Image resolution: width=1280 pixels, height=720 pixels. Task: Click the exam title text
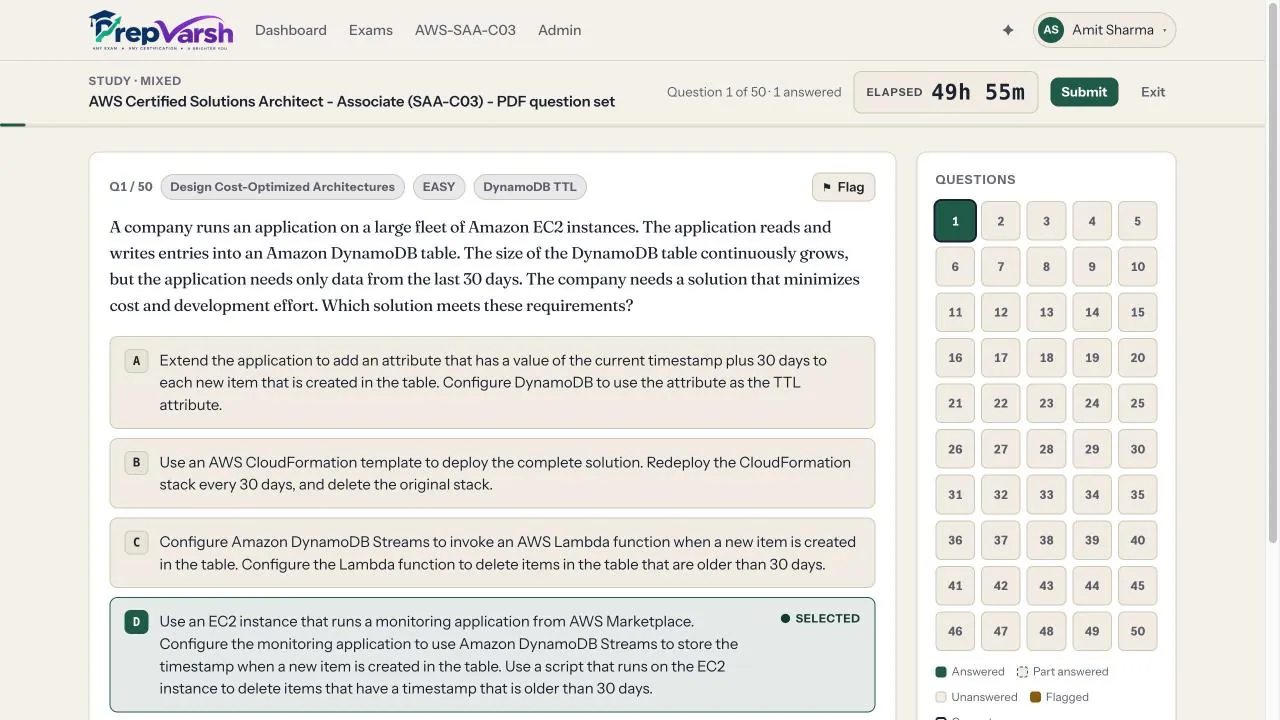coord(352,101)
